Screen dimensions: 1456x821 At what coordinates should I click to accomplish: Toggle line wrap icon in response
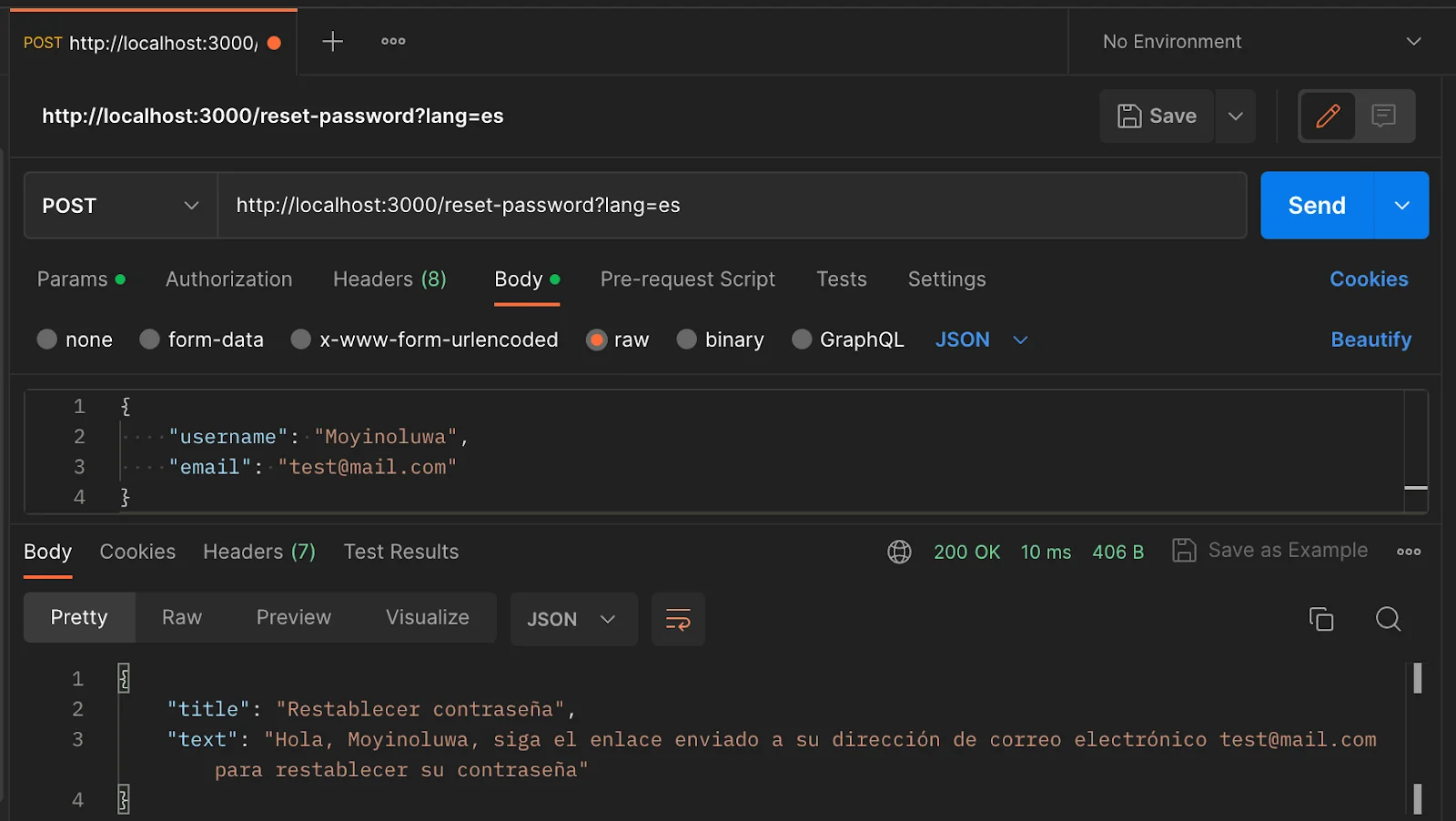[x=678, y=620]
